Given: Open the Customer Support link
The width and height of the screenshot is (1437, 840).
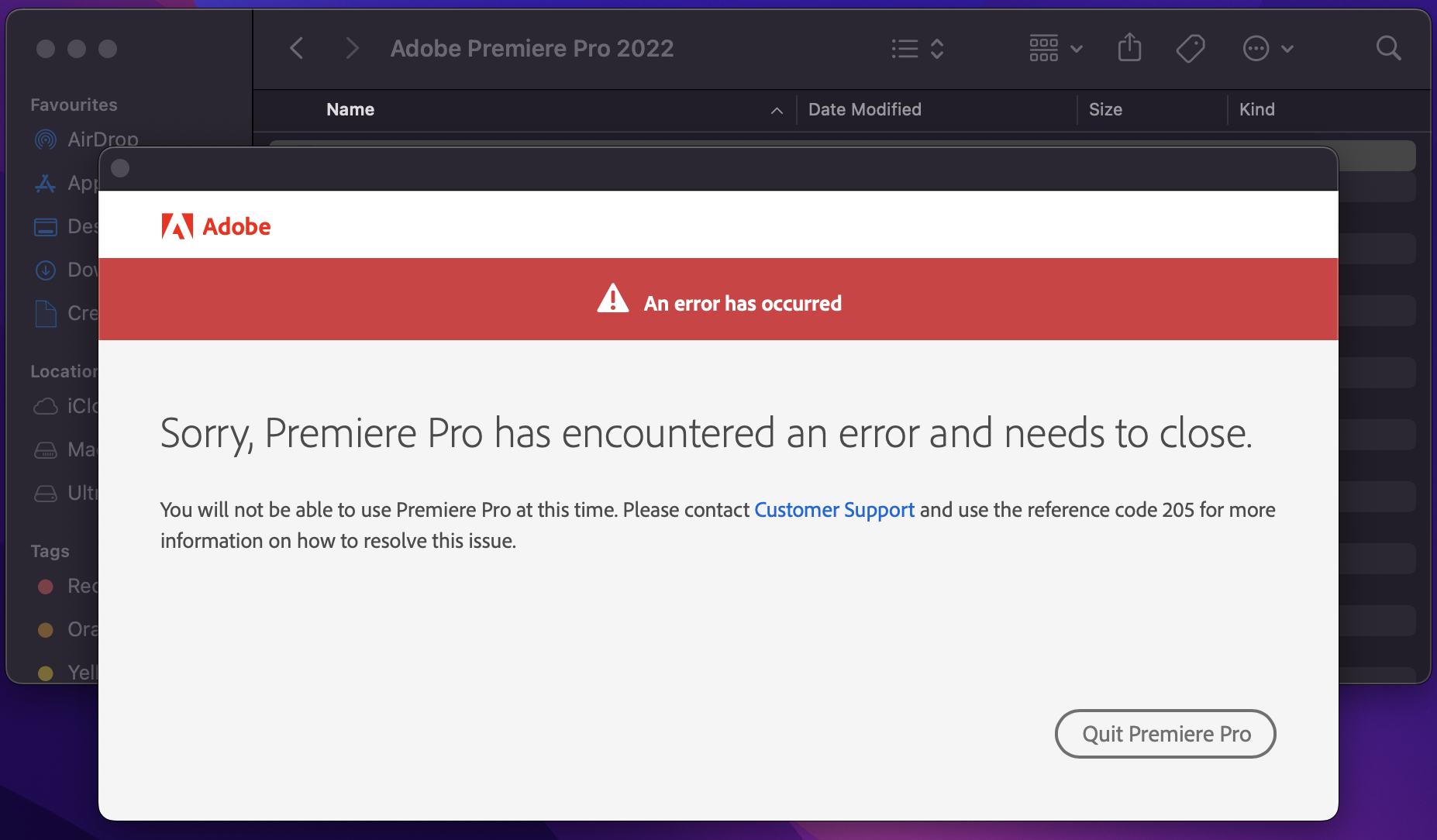Looking at the screenshot, I should point(834,510).
